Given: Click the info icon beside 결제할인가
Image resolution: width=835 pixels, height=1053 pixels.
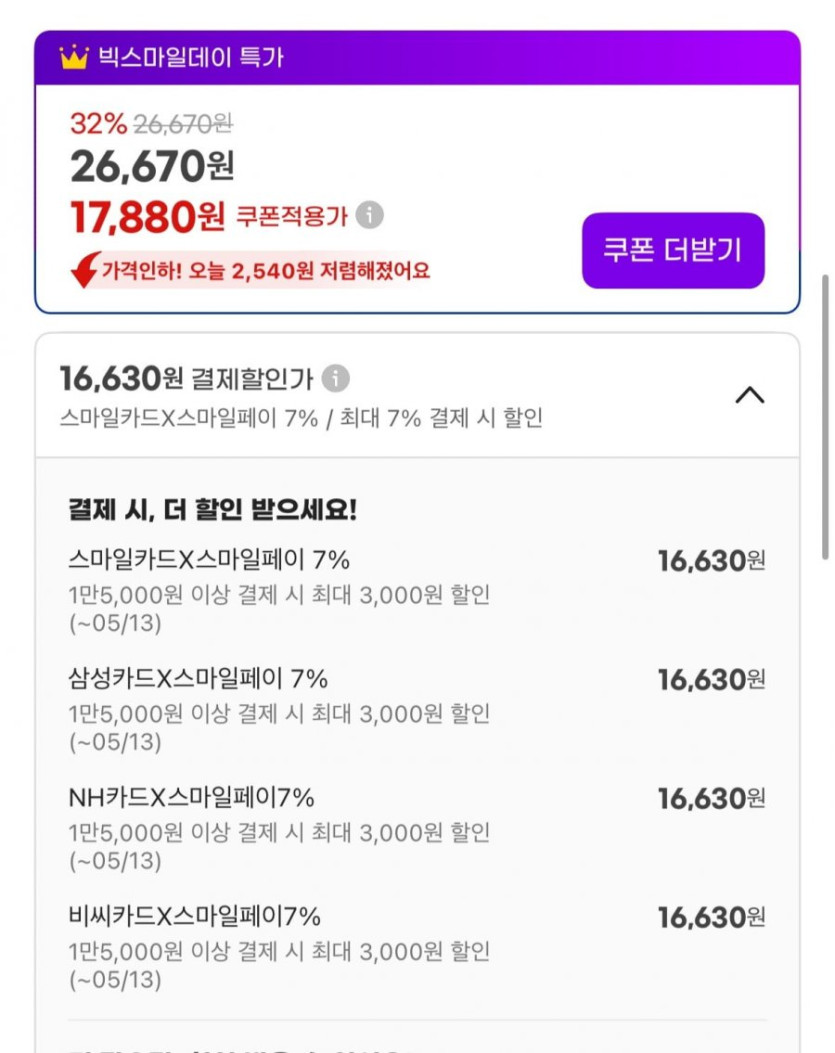Looking at the screenshot, I should 336,379.
